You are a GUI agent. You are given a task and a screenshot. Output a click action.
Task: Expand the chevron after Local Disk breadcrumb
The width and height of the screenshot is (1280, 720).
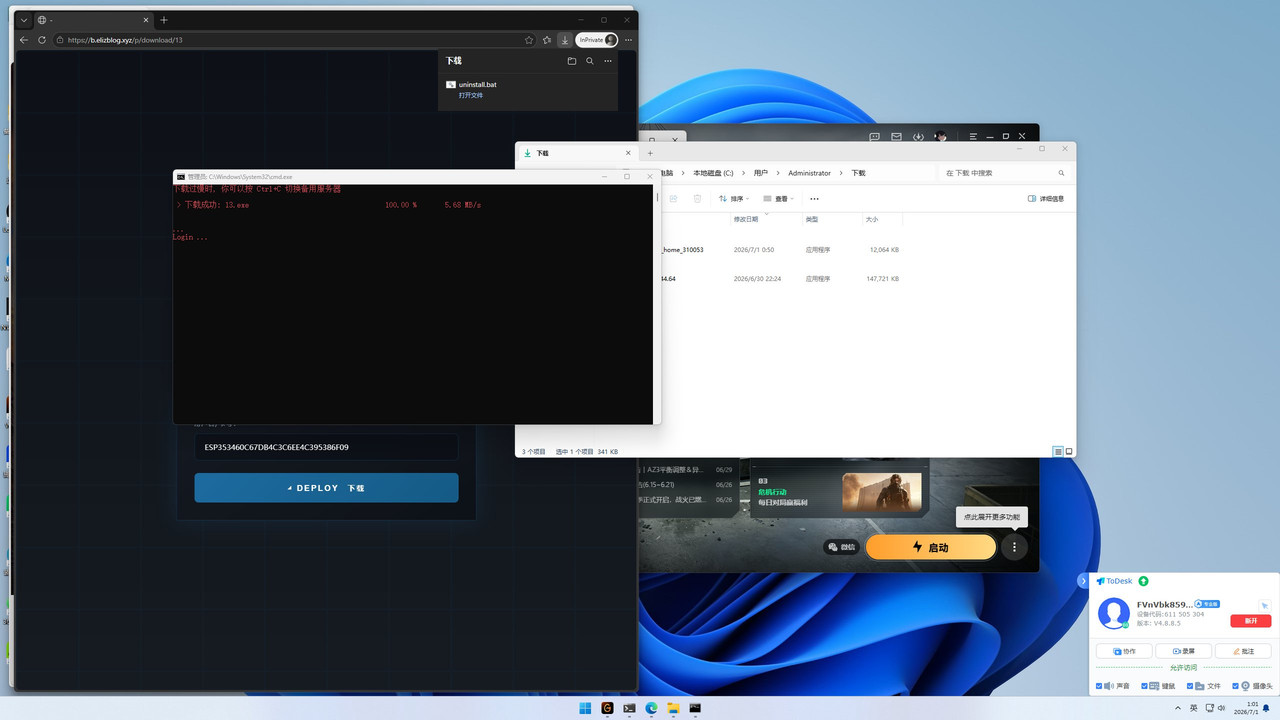[x=743, y=173]
